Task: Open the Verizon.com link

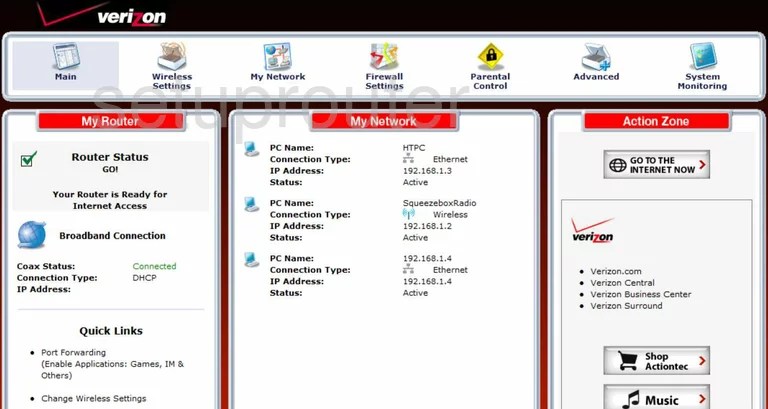Action: pos(616,271)
